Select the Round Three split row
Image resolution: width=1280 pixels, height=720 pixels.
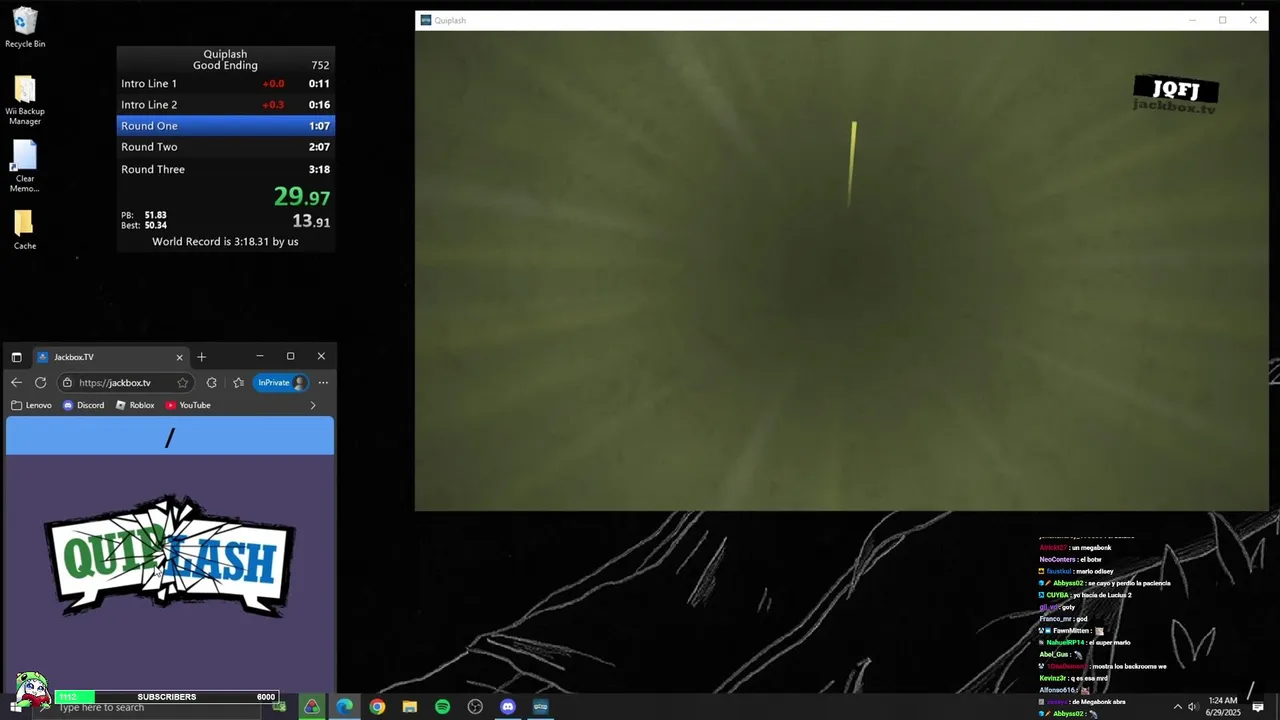(225, 169)
